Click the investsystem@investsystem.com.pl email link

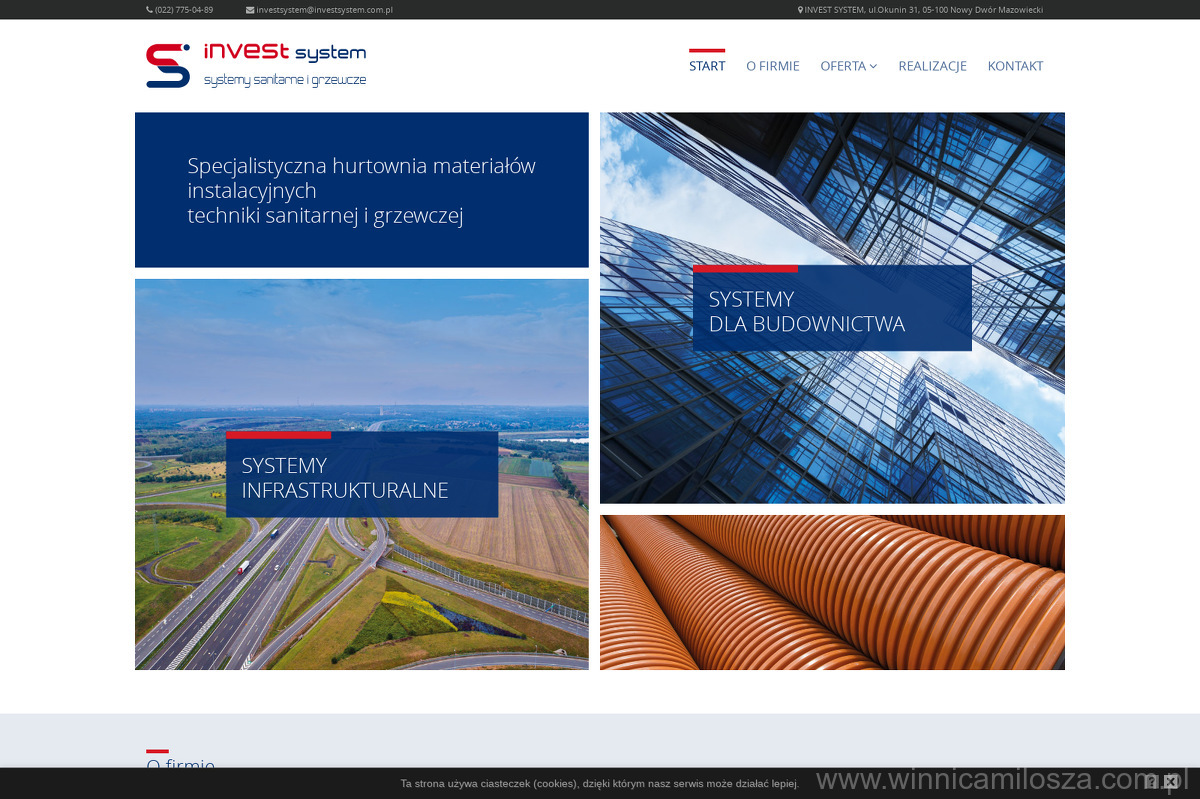[x=324, y=10]
